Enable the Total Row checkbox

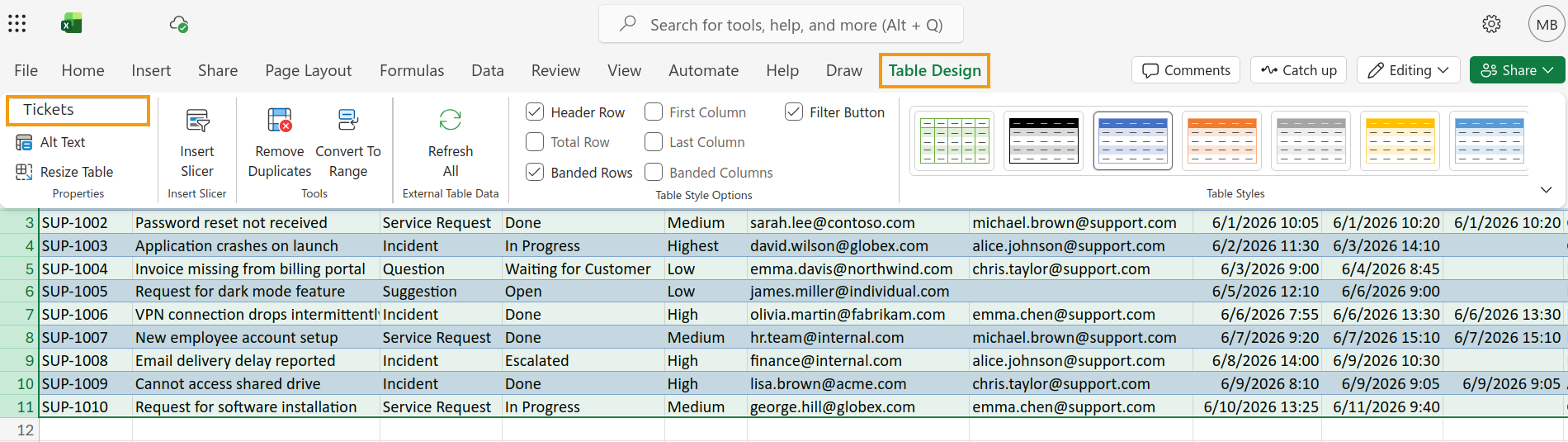pyautogui.click(x=535, y=142)
